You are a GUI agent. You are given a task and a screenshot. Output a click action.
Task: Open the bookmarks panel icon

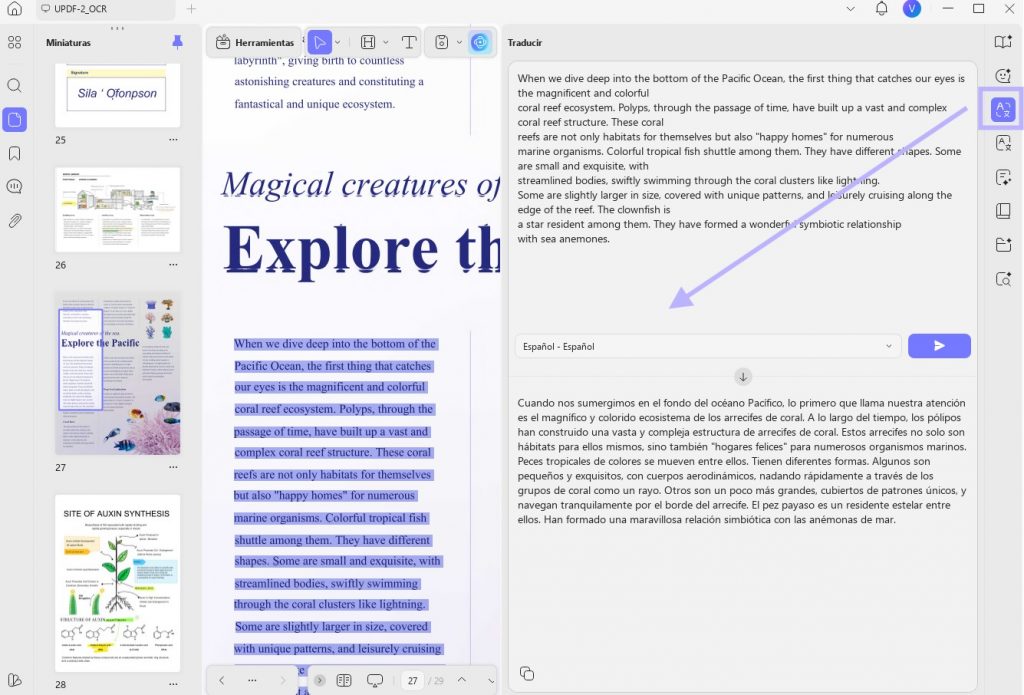click(x=14, y=154)
